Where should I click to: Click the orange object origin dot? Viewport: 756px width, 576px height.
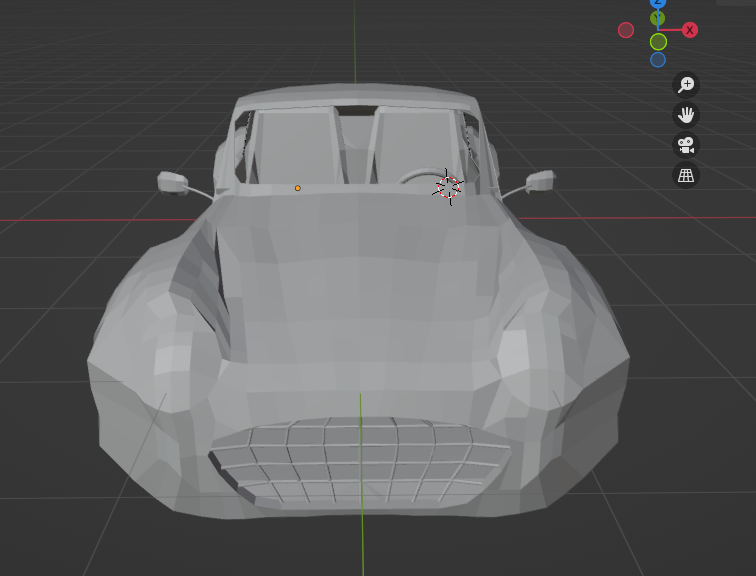(x=297, y=188)
